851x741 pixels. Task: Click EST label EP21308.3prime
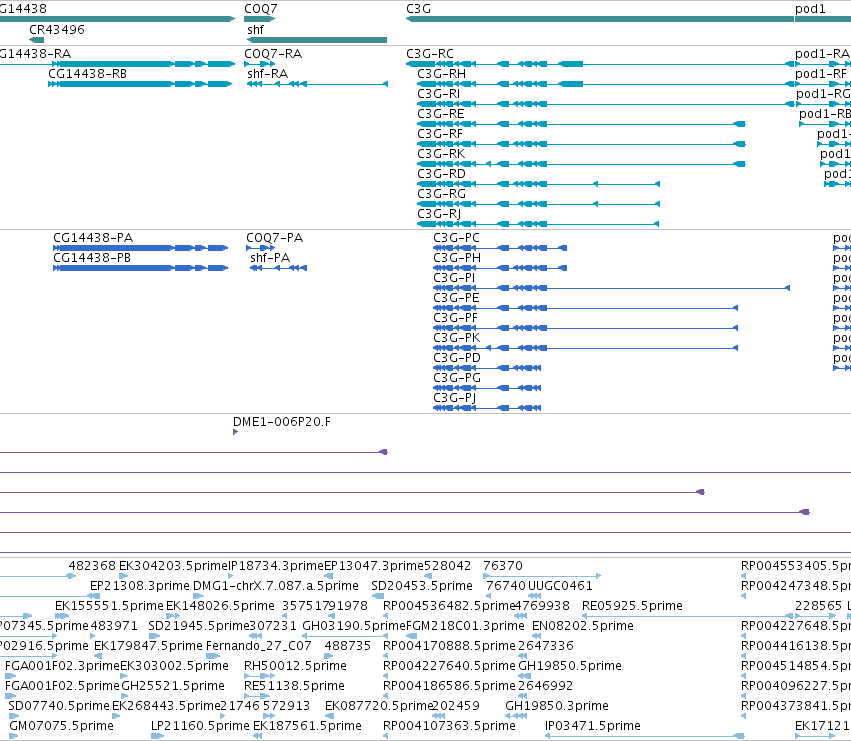(140, 586)
